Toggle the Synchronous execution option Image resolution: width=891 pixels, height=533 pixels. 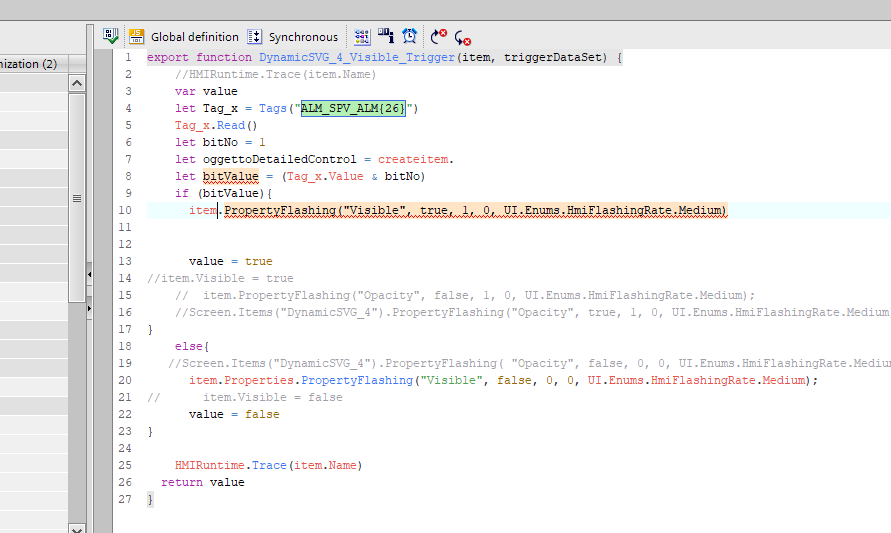coord(302,37)
